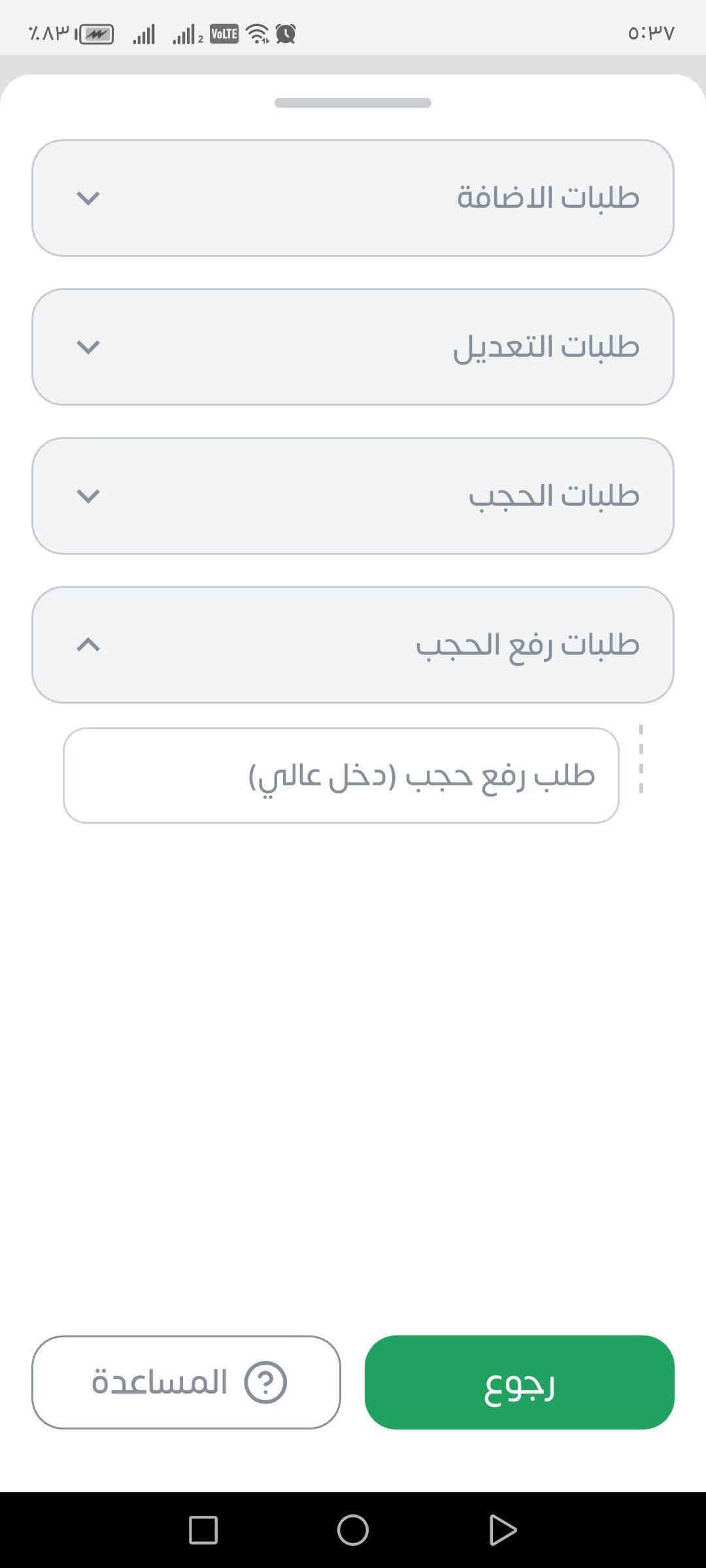Tap the VoLTE indicator icon
706x1568 pixels.
(x=224, y=33)
